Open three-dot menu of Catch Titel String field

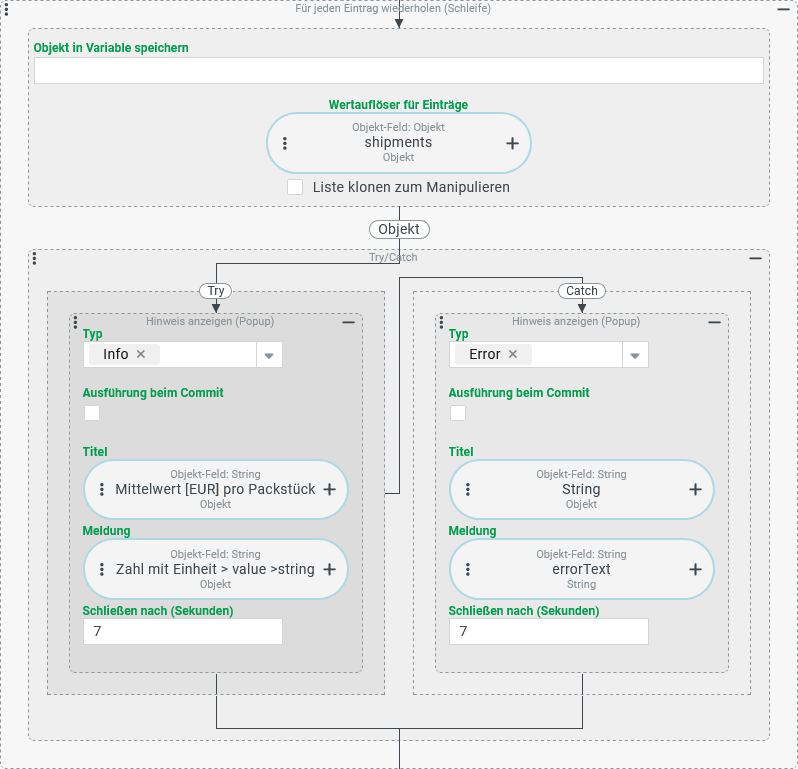click(467, 490)
